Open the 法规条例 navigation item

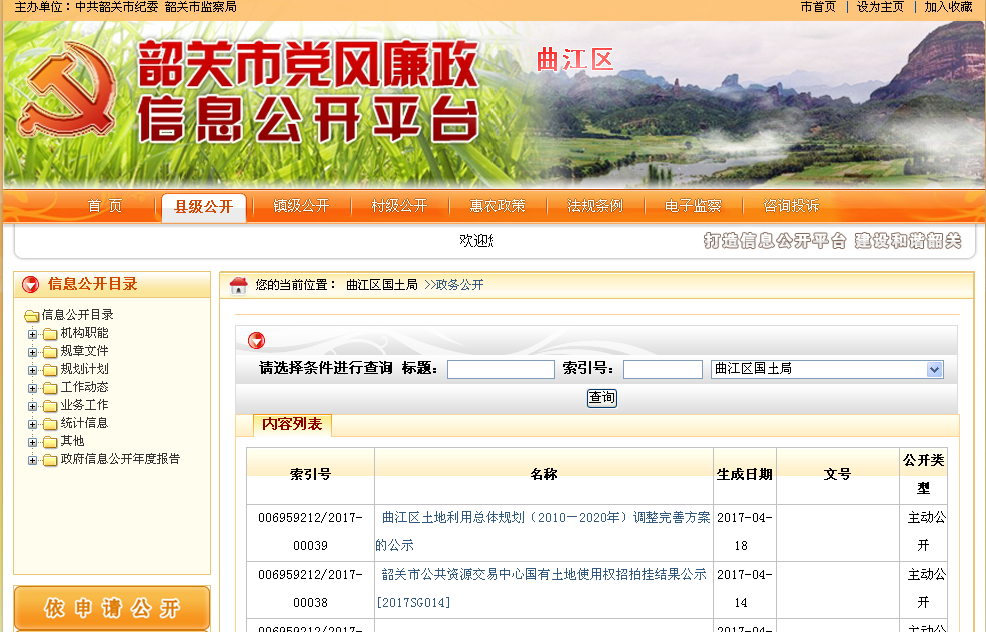coord(595,206)
